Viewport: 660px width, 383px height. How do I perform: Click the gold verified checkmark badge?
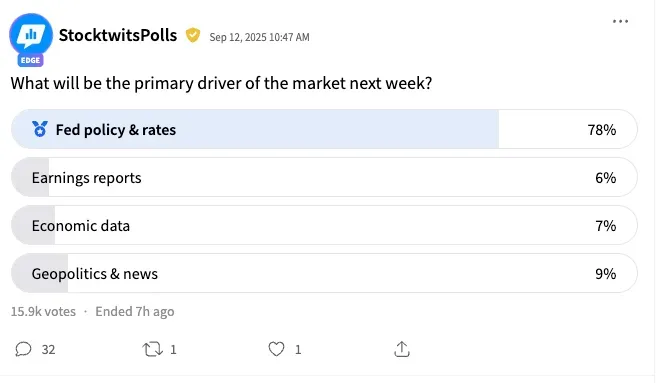(x=193, y=35)
